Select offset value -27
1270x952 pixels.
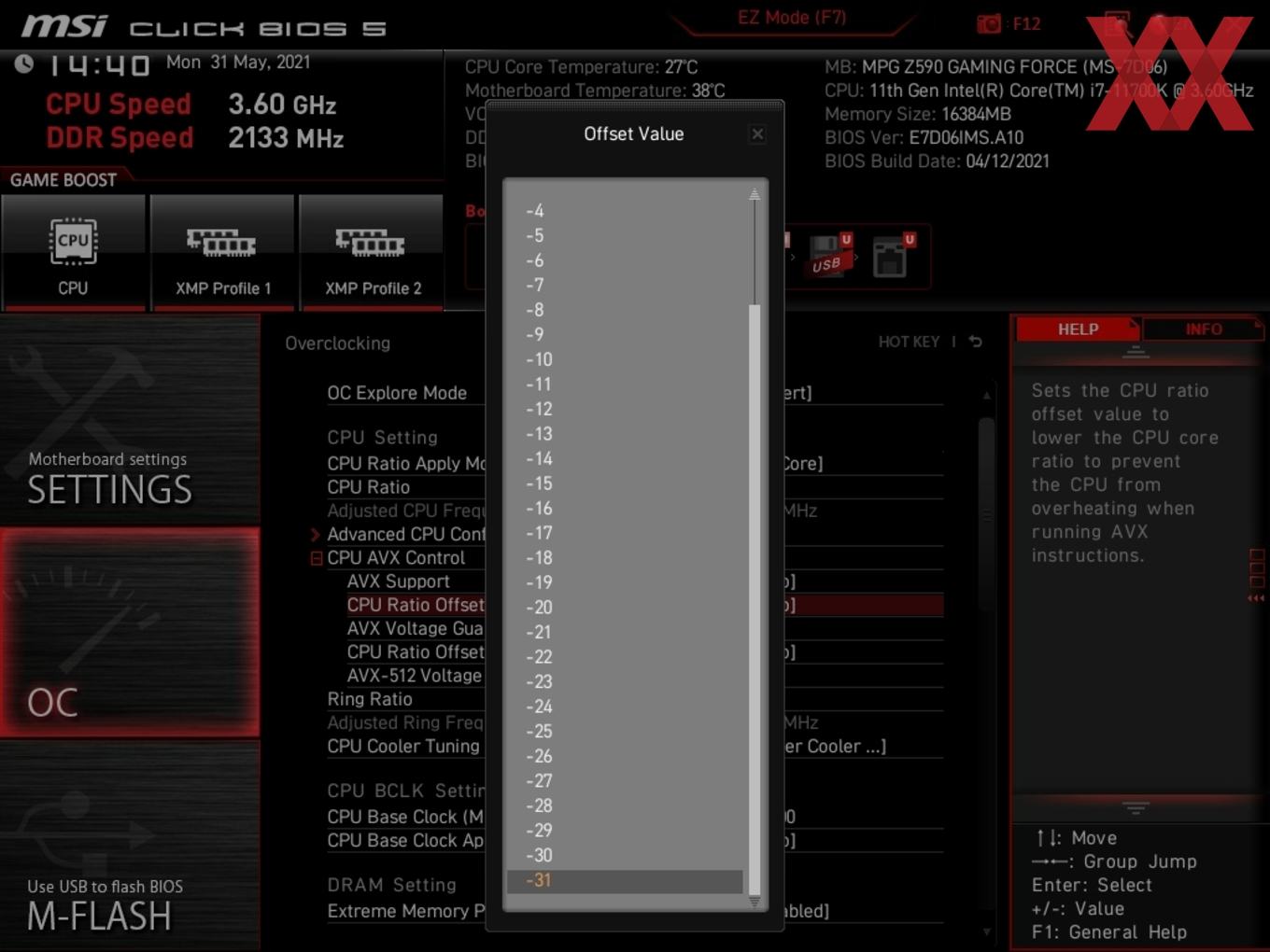click(x=625, y=781)
